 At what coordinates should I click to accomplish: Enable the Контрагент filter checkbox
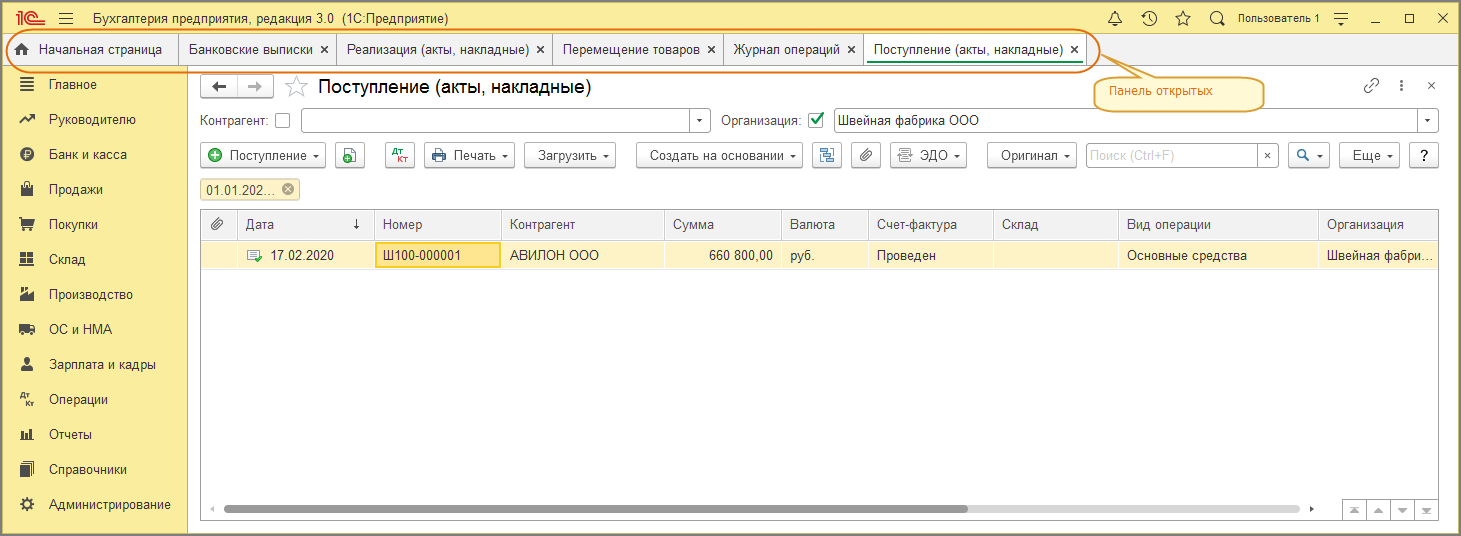coord(282,121)
